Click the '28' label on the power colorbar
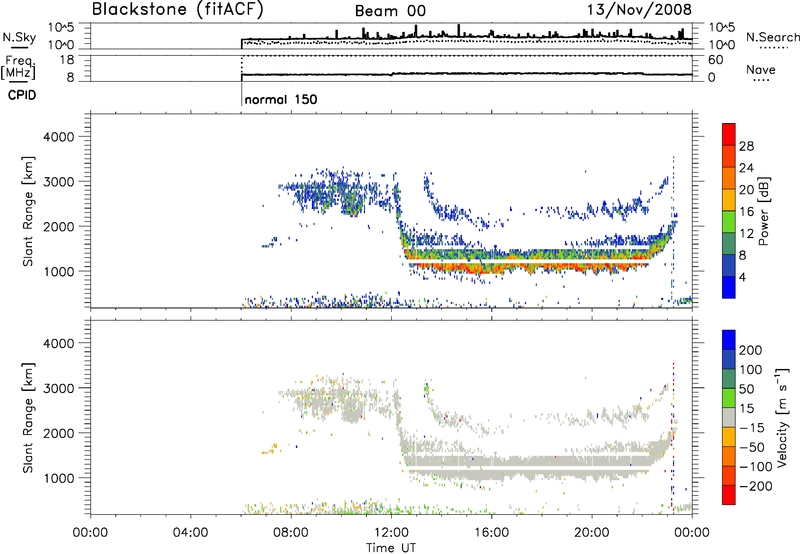The image size is (800, 554). tap(746, 147)
